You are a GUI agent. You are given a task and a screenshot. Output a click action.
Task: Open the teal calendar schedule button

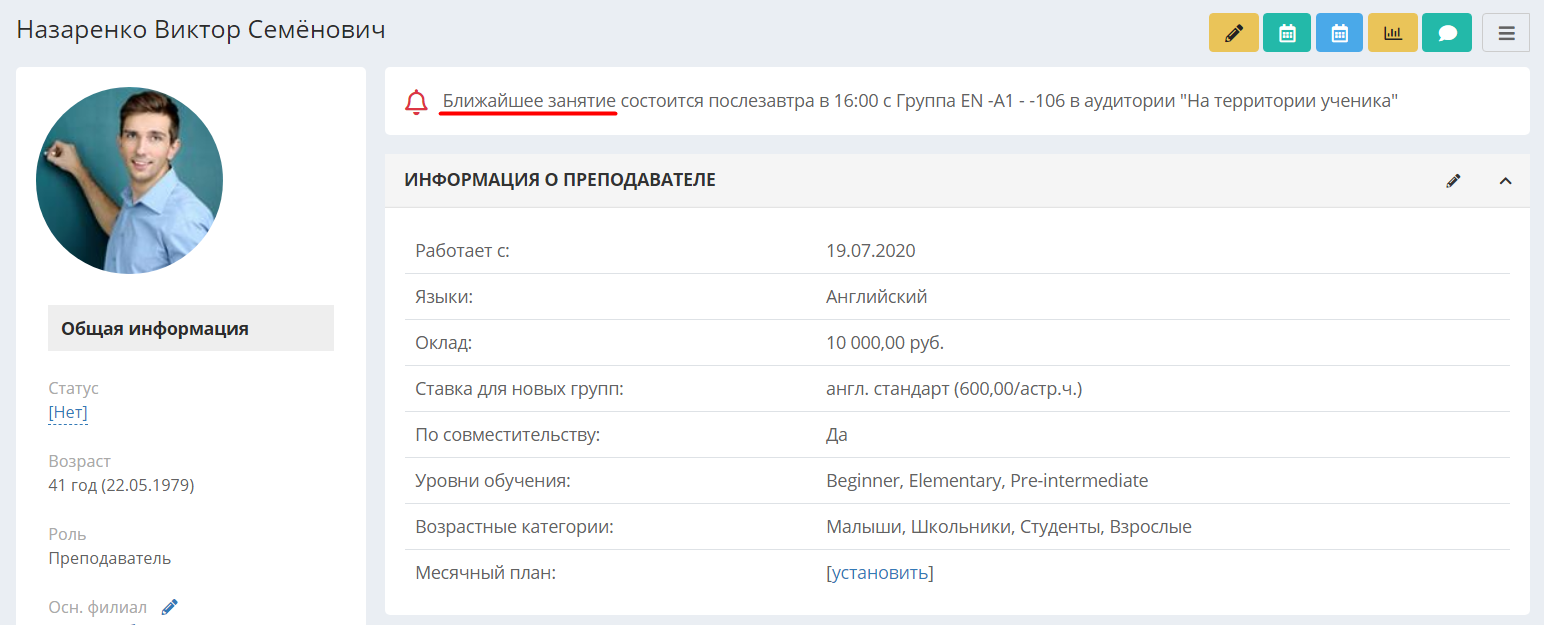coord(1287,33)
